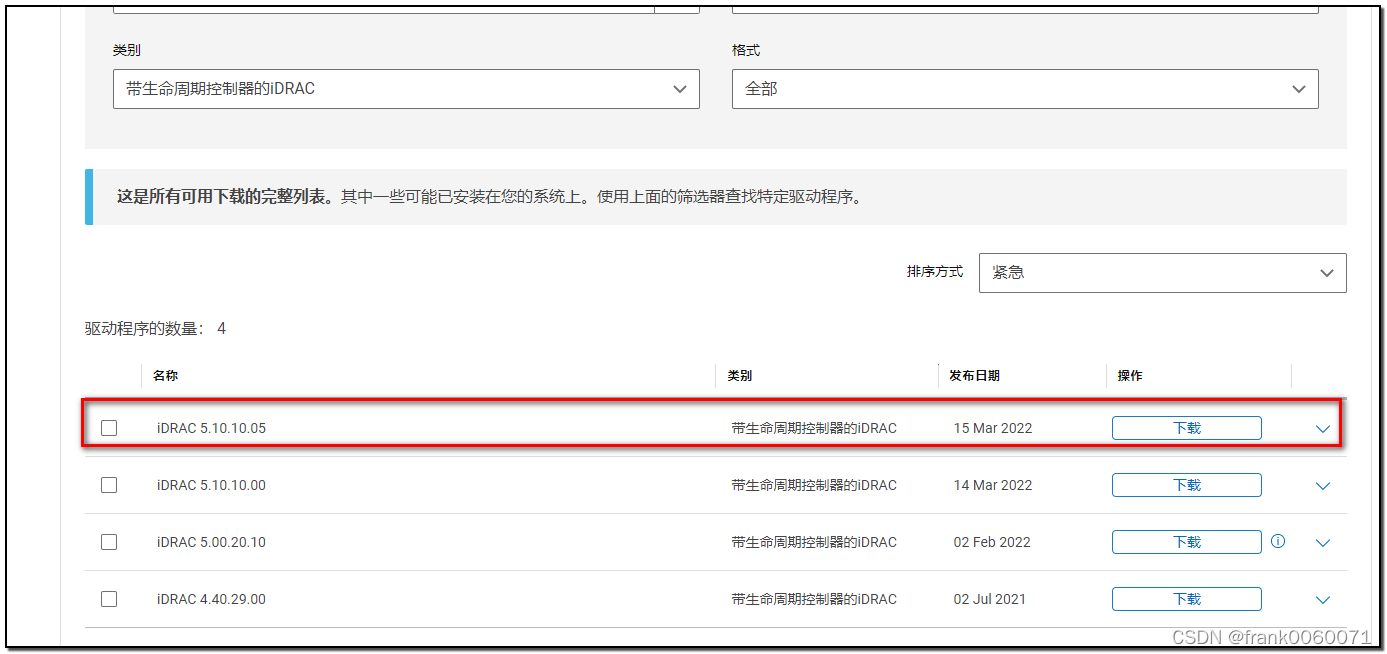Click the 发布日期 column header
This screenshot has height=654, width=1387.
(975, 376)
